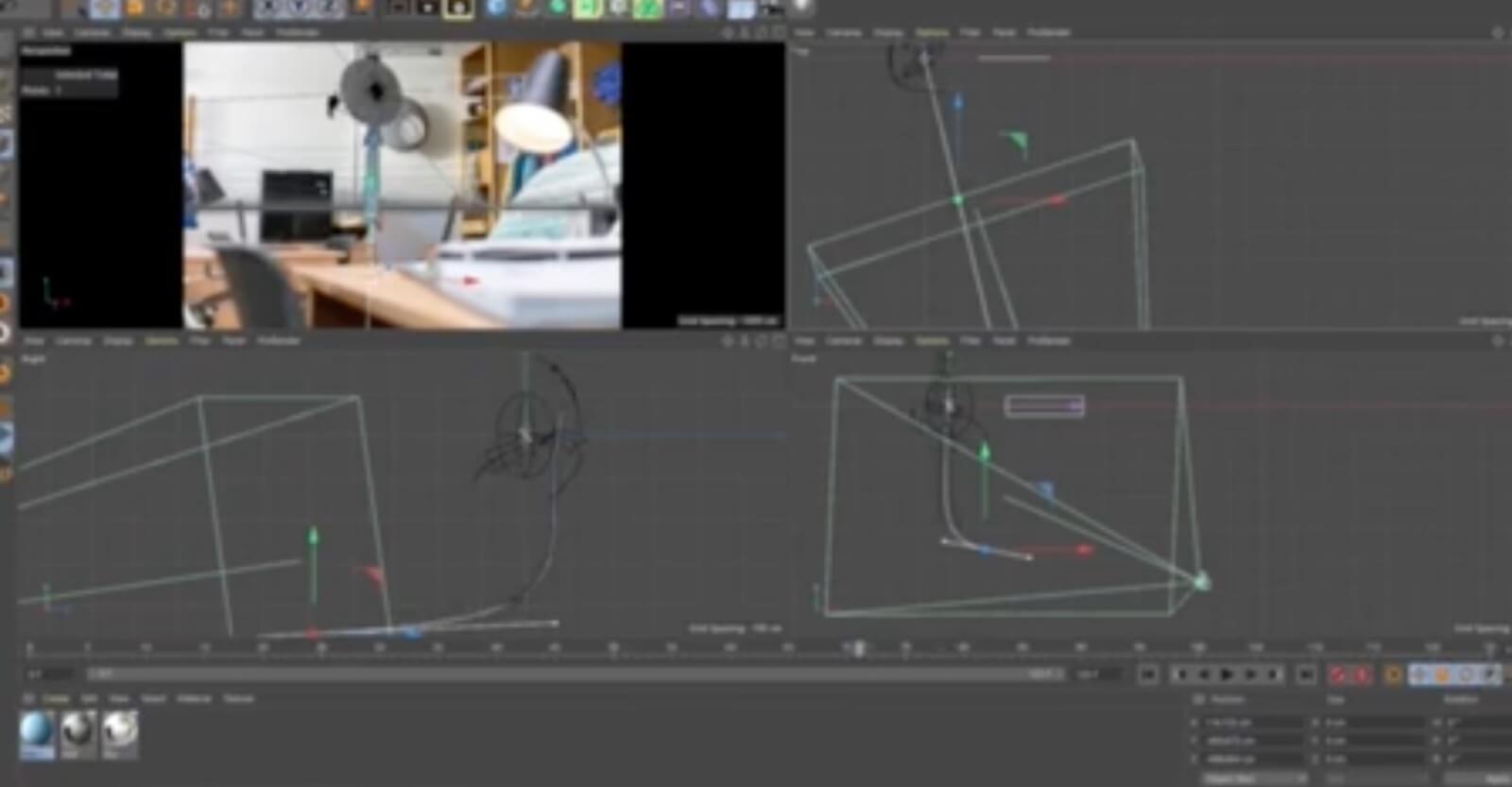Screen dimensions: 1512x787
Task: Open Cameras menu in Perspective viewport
Action: coord(92,32)
